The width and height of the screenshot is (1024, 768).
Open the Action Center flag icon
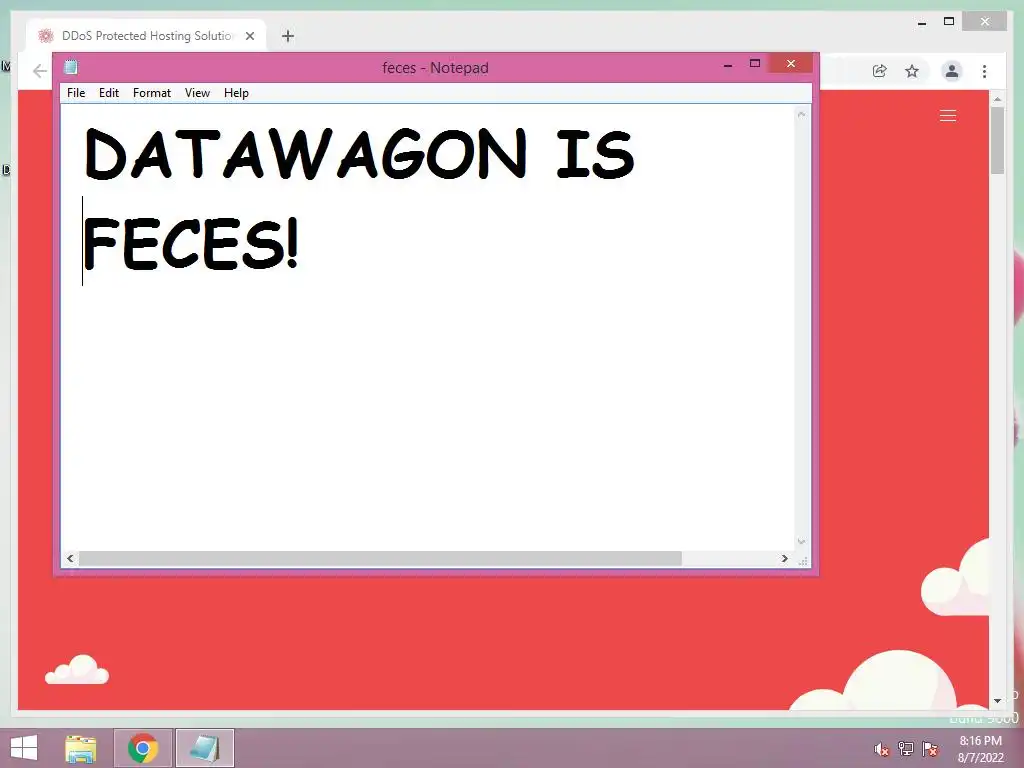(930, 748)
